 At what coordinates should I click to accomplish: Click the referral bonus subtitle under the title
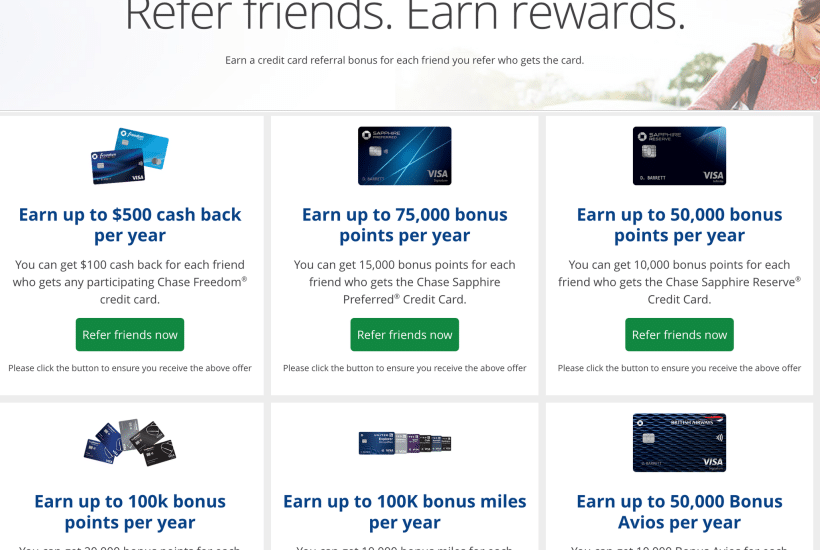404,60
